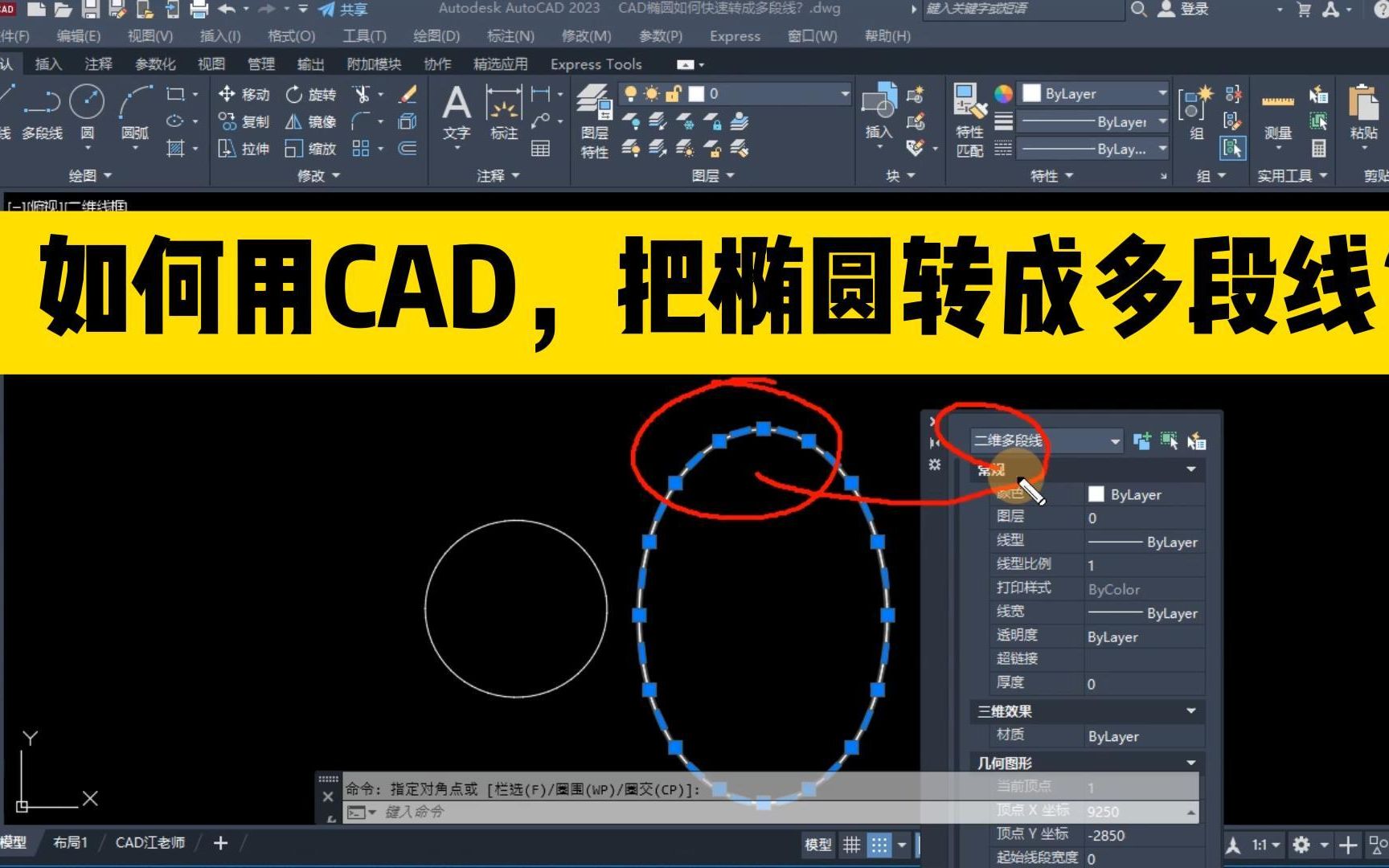The width and height of the screenshot is (1389, 868).
Task: Open 视图(V) menu
Action: click(x=150, y=36)
